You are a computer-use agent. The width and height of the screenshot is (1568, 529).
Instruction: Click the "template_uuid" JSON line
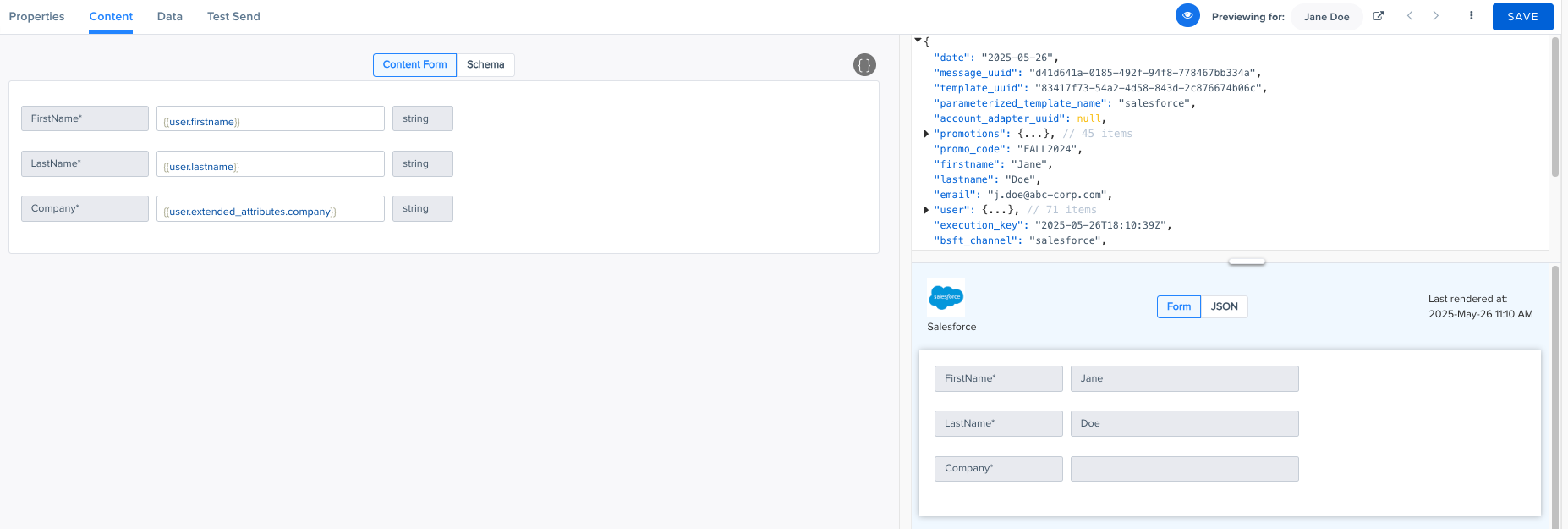1100,88
